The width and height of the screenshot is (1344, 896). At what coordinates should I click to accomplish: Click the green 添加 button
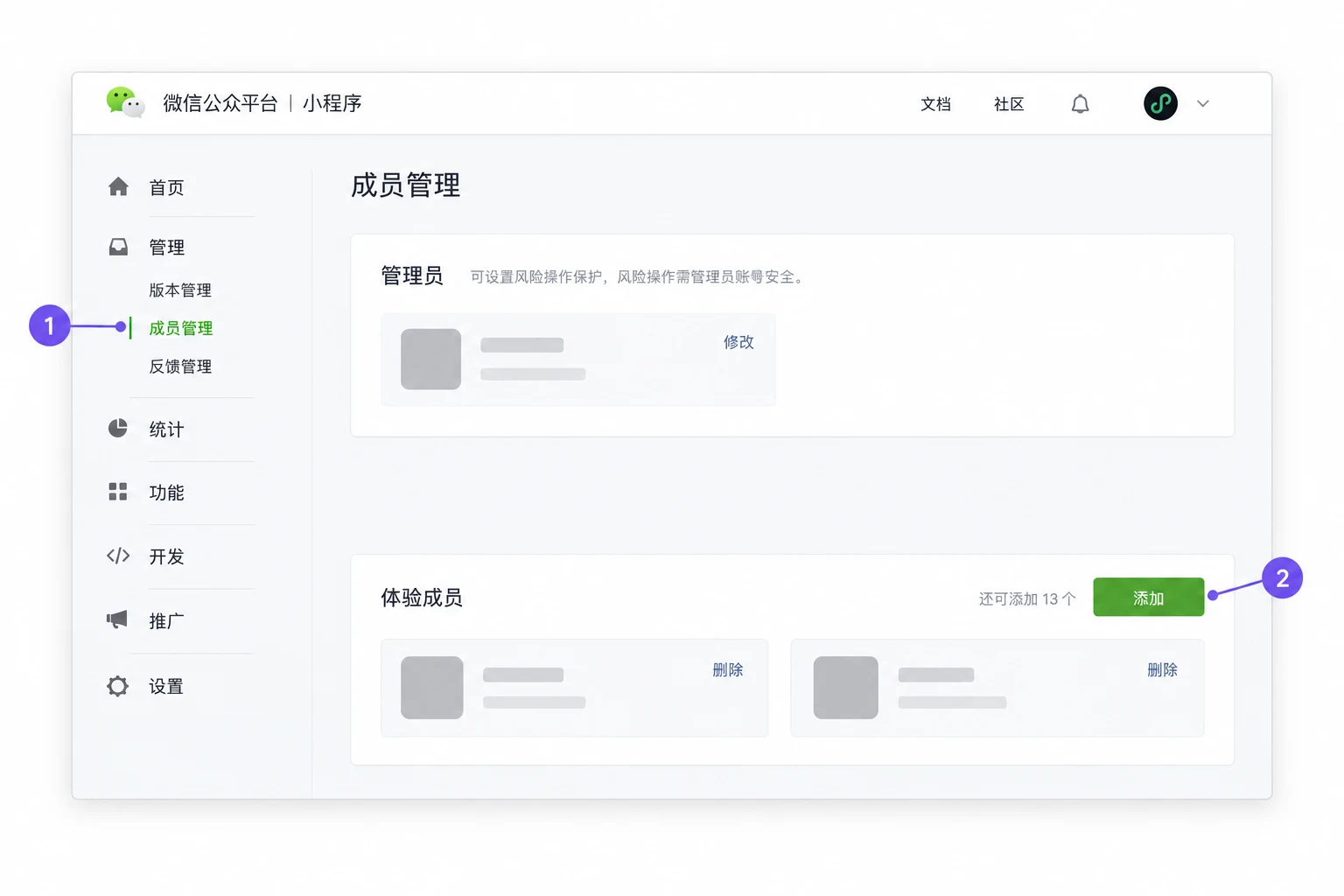[1148, 597]
